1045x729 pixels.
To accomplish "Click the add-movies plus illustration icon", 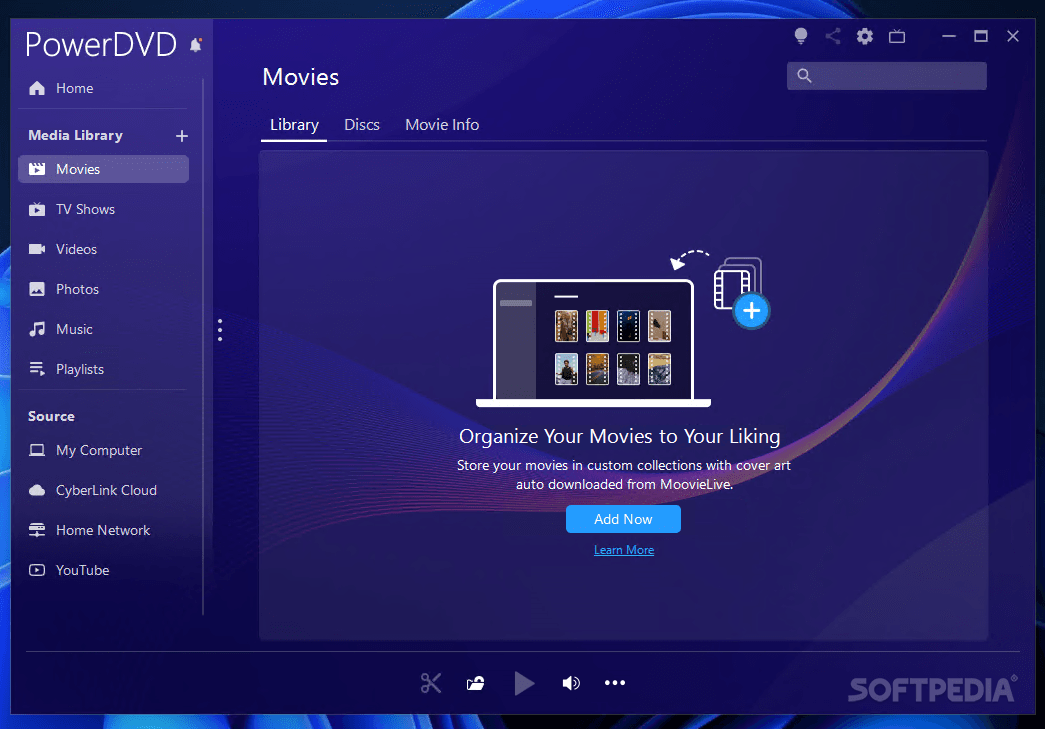I will coord(751,311).
